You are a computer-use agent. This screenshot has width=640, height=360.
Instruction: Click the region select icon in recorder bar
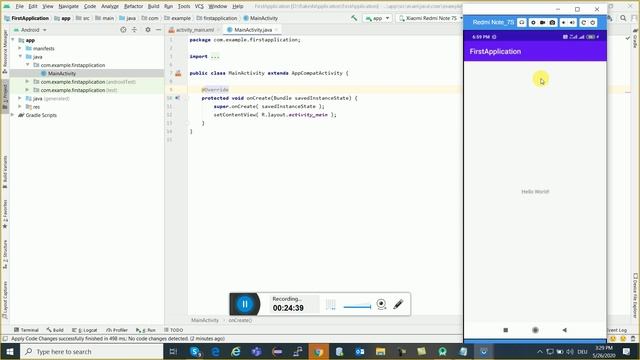coord(331,304)
